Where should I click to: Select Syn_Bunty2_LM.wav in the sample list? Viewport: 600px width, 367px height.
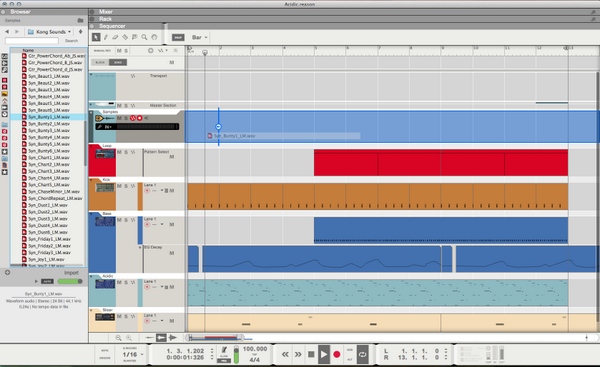tap(49, 124)
